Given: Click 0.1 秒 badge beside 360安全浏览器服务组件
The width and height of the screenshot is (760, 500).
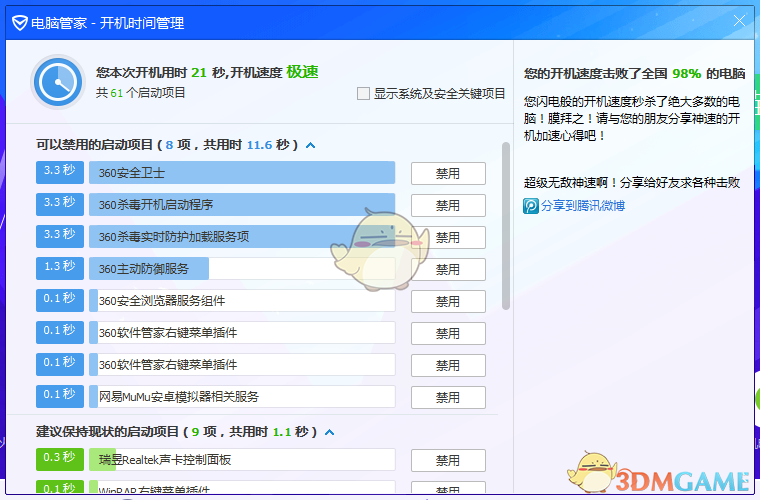Looking at the screenshot, I should pos(60,300).
